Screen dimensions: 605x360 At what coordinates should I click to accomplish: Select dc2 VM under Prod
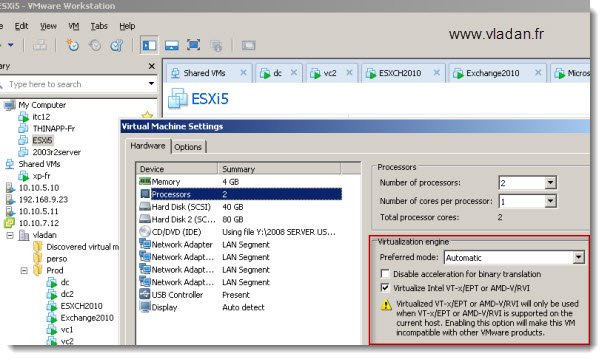[x=67, y=294]
